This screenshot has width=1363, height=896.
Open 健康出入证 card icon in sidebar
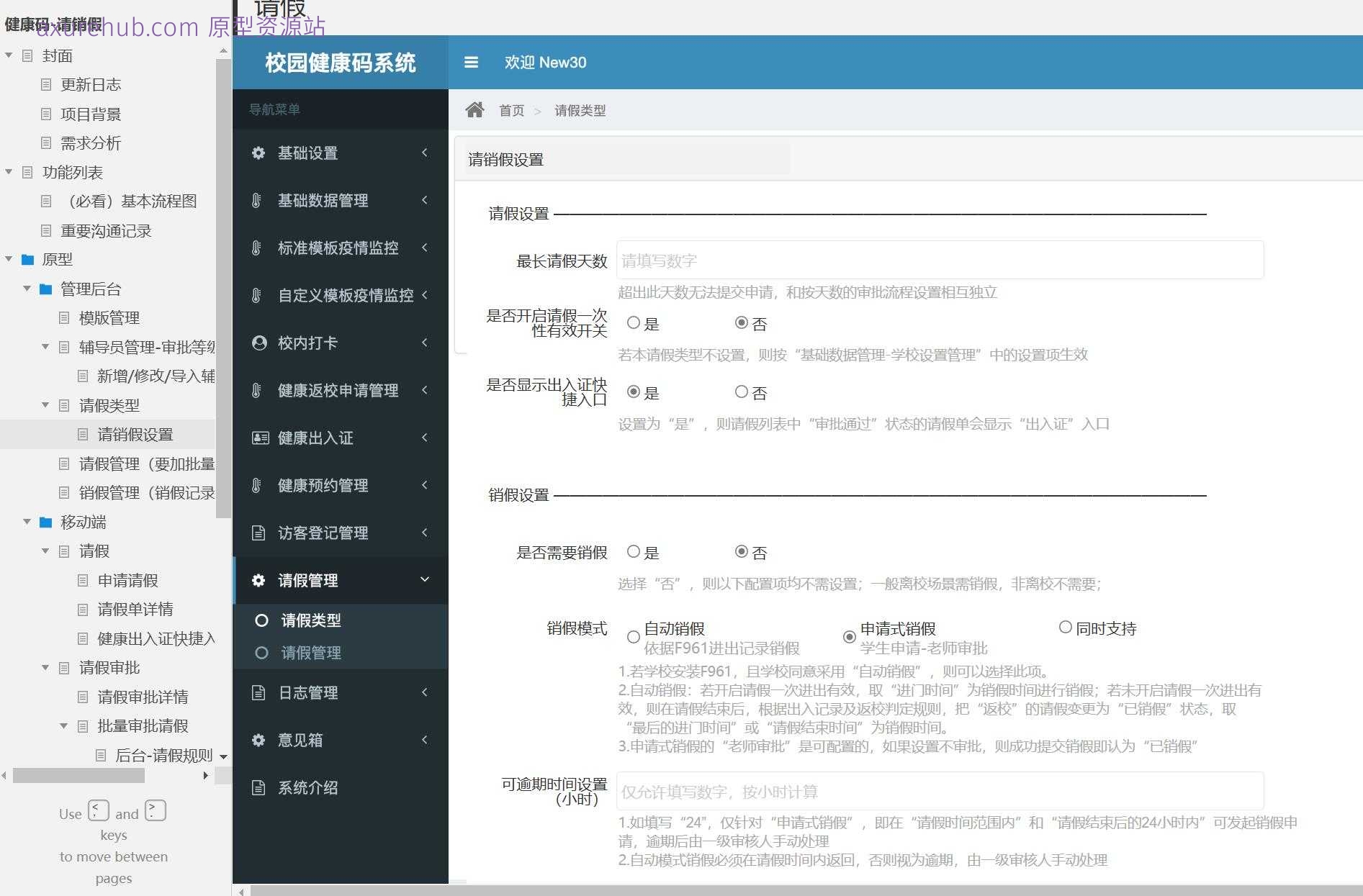[258, 438]
